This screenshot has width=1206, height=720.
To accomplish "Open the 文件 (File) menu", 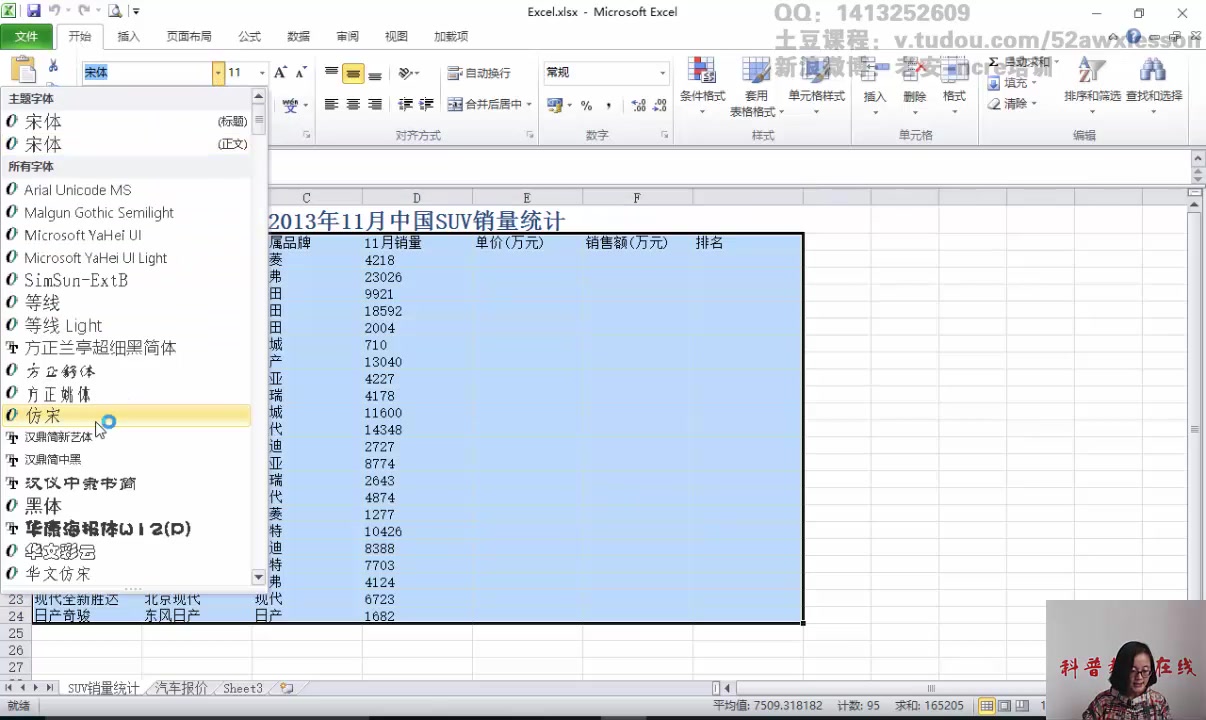I will (x=27, y=36).
